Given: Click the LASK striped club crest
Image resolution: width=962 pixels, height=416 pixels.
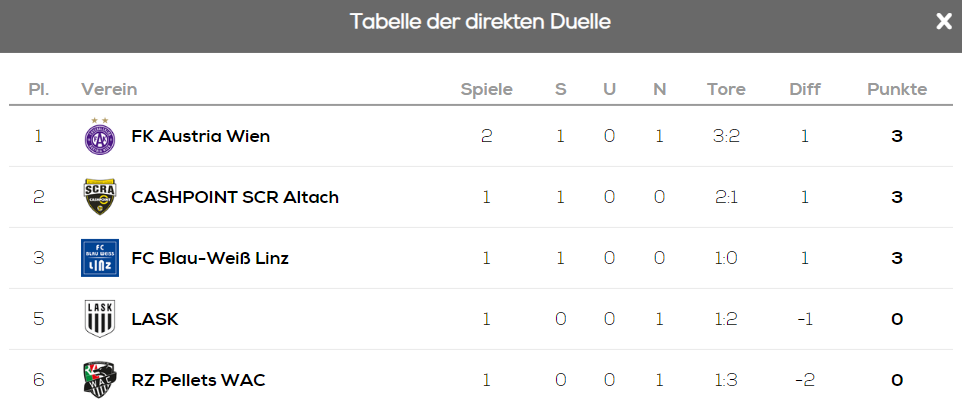Looking at the screenshot, I should [100, 319].
